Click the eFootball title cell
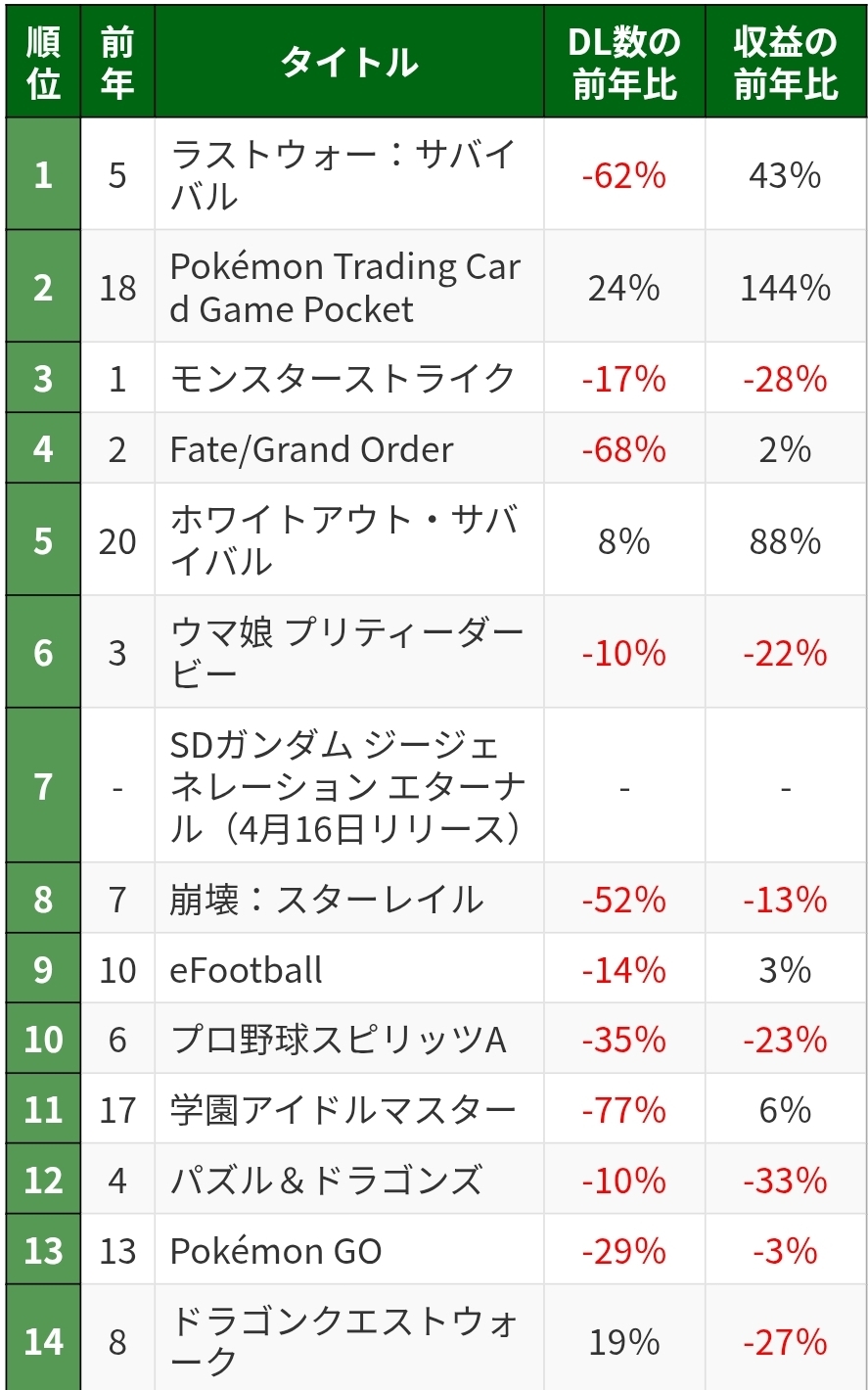 (246, 970)
